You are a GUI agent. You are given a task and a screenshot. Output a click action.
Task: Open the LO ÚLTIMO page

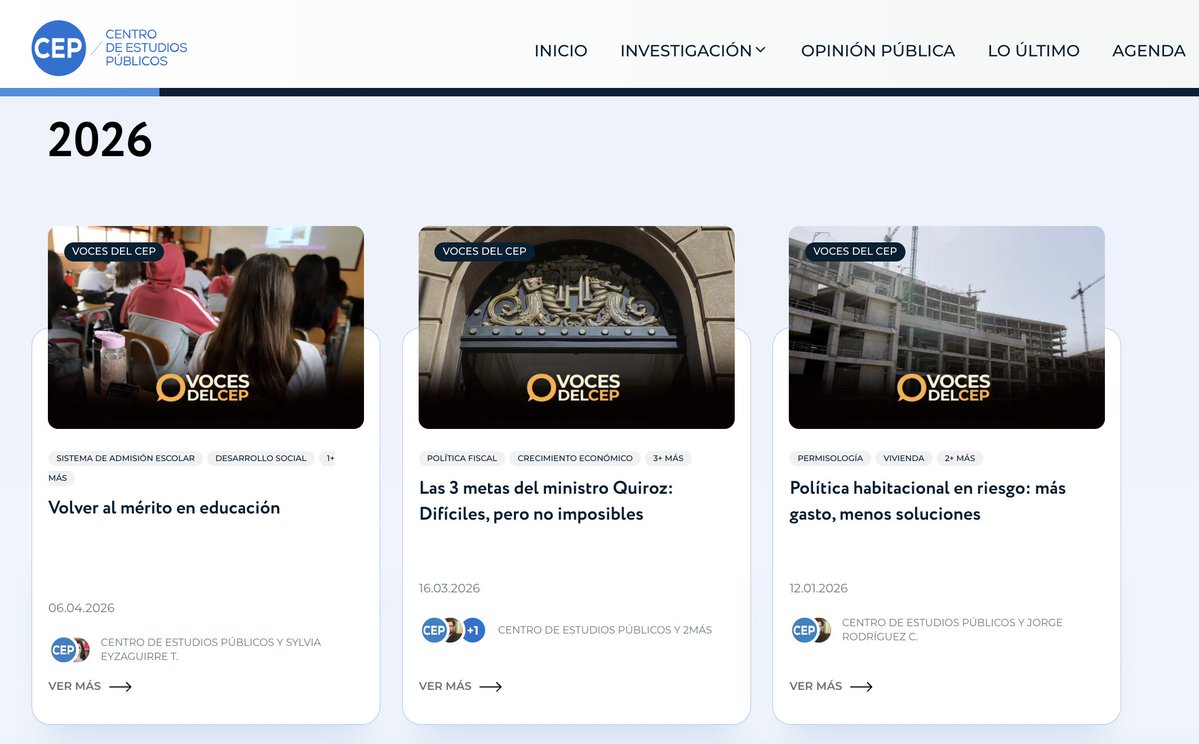point(1033,50)
